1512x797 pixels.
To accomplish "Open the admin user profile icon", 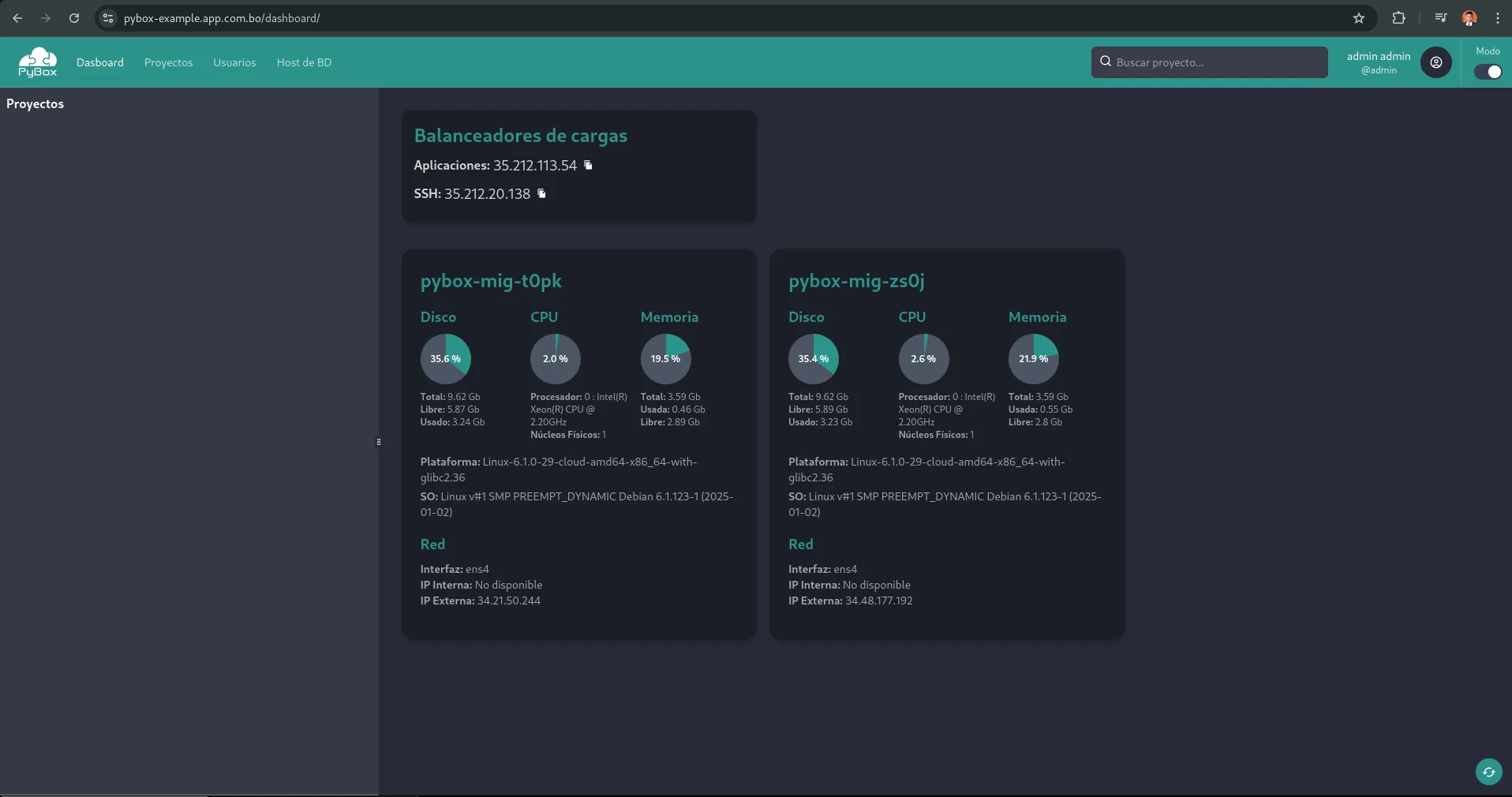I will point(1435,62).
